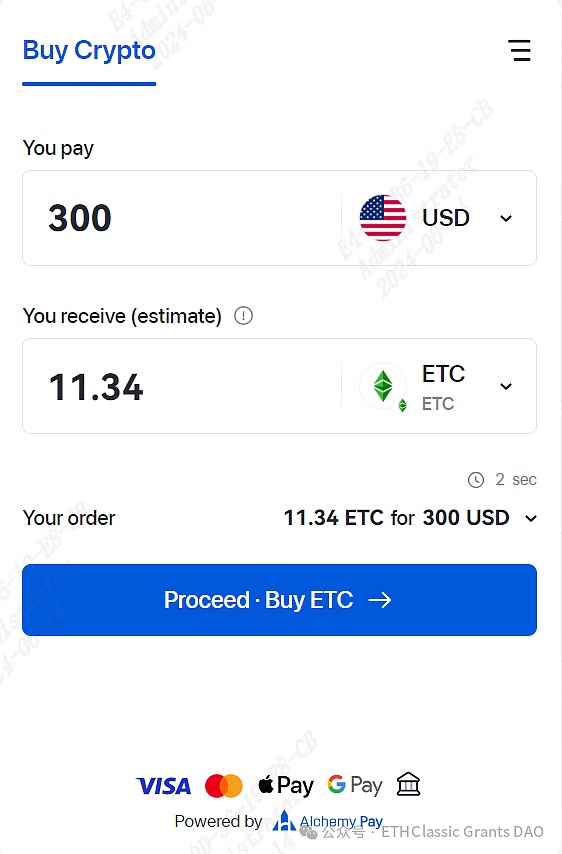Switch to the Buy Crypto tab
Image resolution: width=562 pixels, height=854 pixels.
(89, 50)
